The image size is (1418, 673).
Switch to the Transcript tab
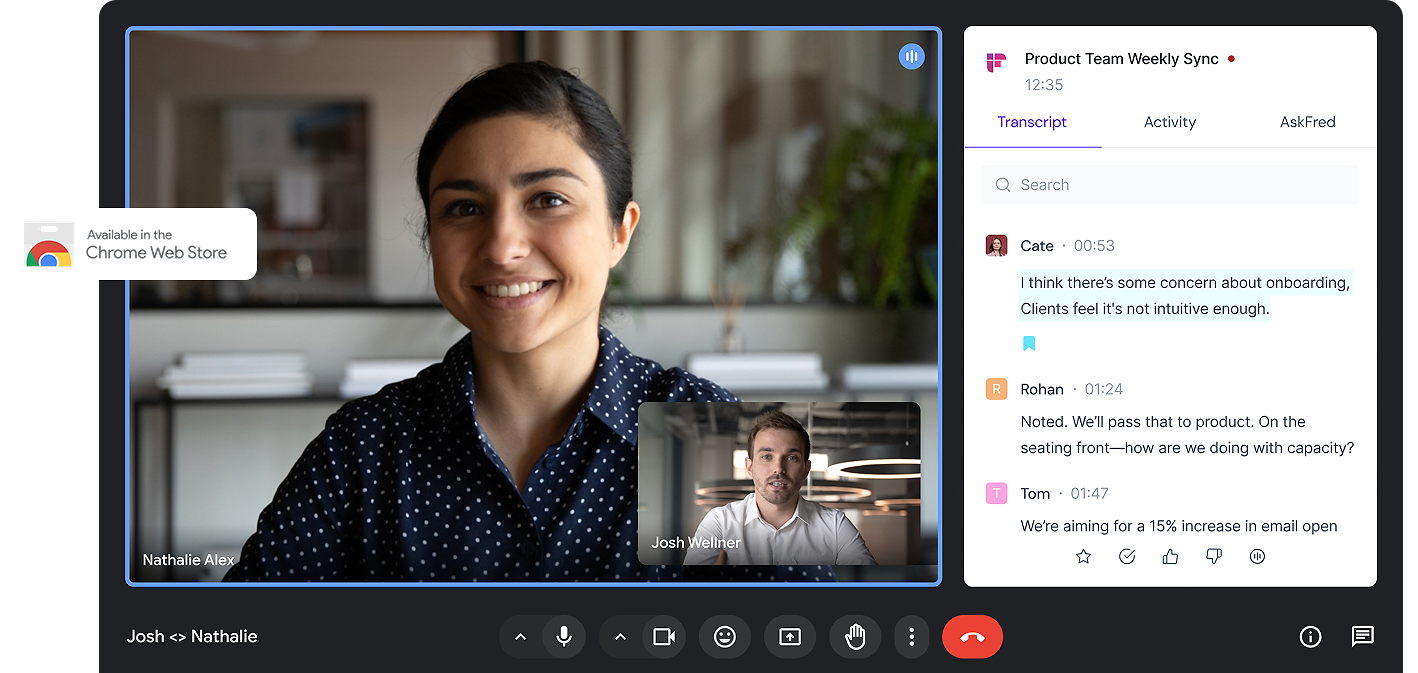[1032, 122]
